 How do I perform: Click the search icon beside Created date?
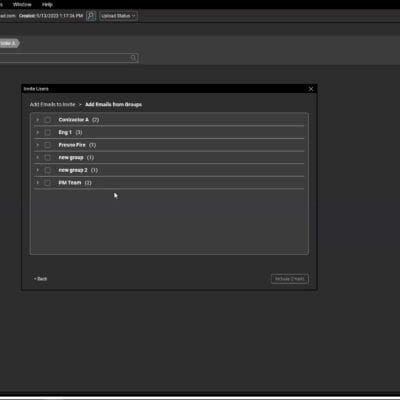[x=91, y=16]
